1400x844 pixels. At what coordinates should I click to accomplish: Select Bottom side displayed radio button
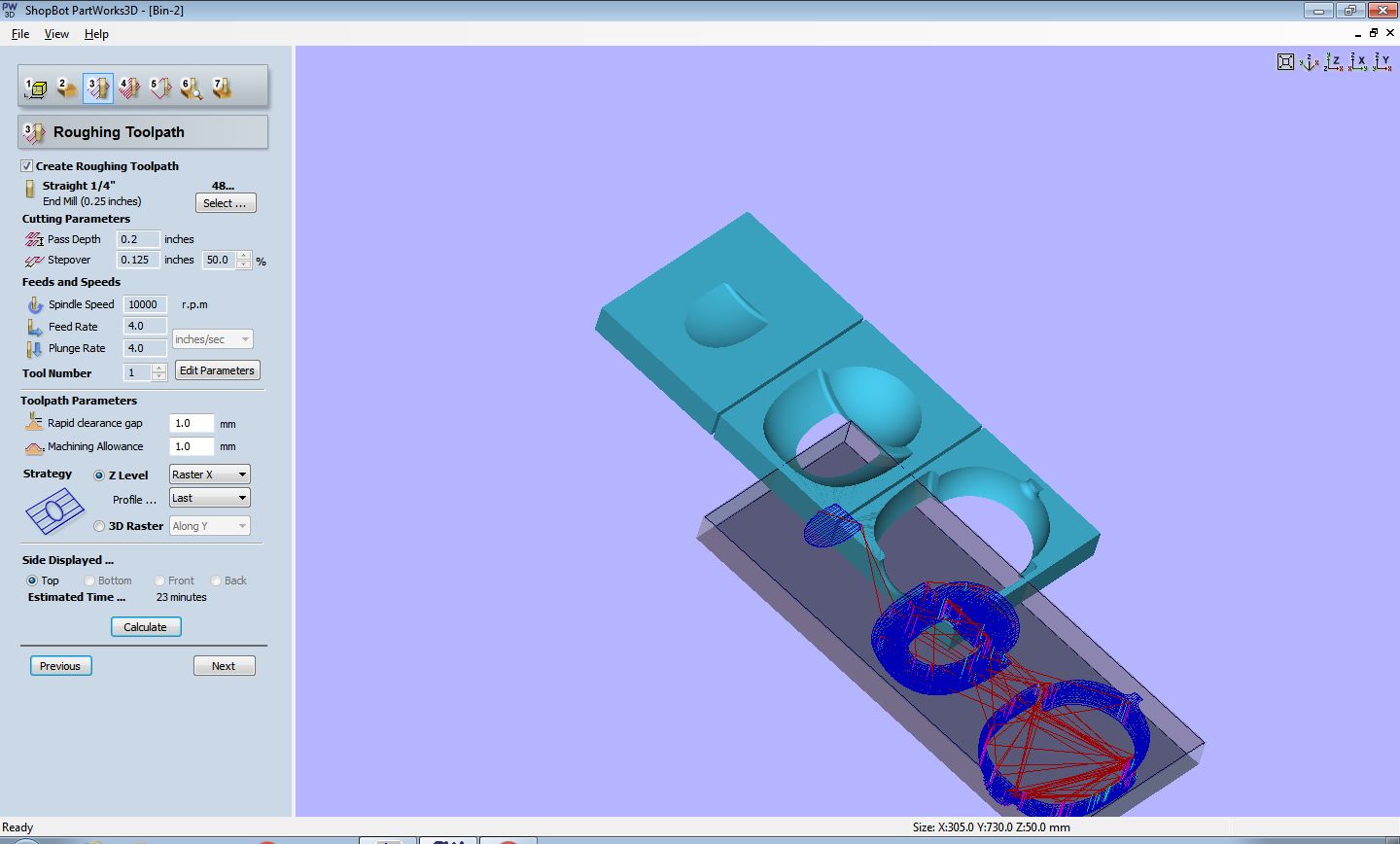click(x=88, y=580)
